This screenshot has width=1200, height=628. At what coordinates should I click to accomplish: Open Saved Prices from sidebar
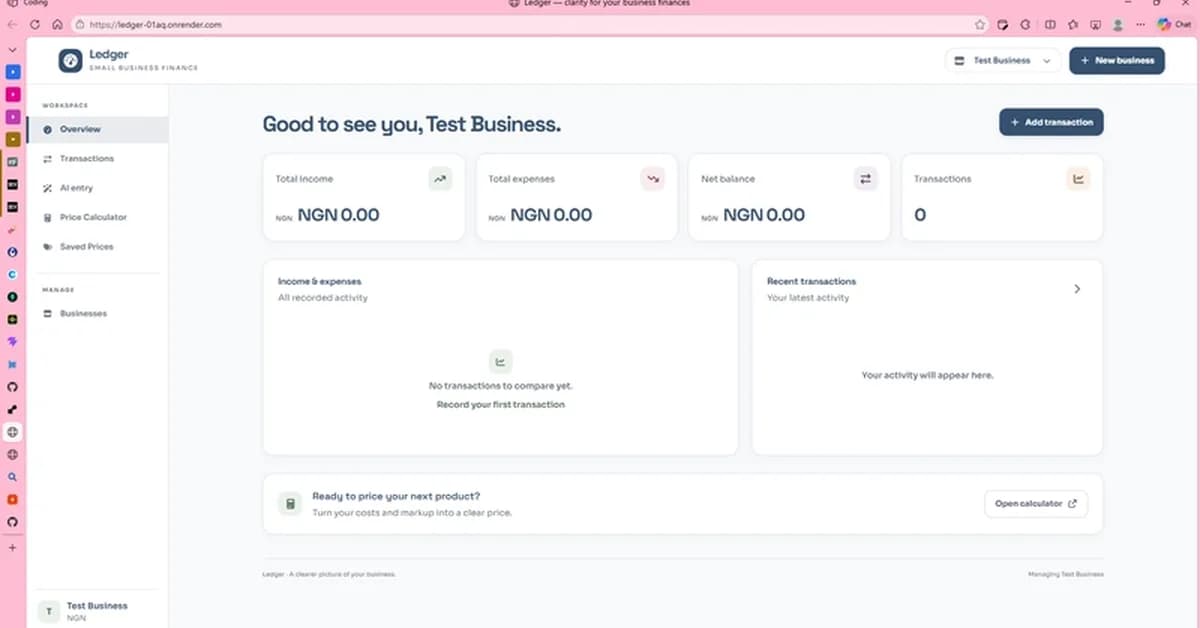[x=97, y=246]
